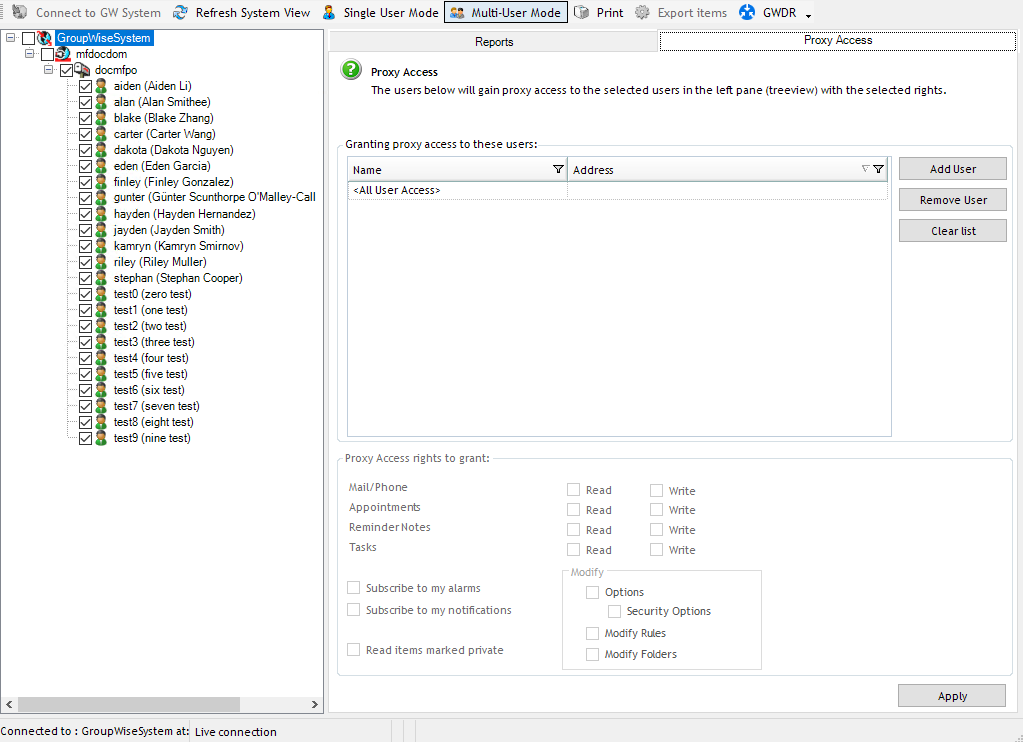Click the Refresh System View icon
The height and width of the screenshot is (742, 1023).
tap(180, 12)
